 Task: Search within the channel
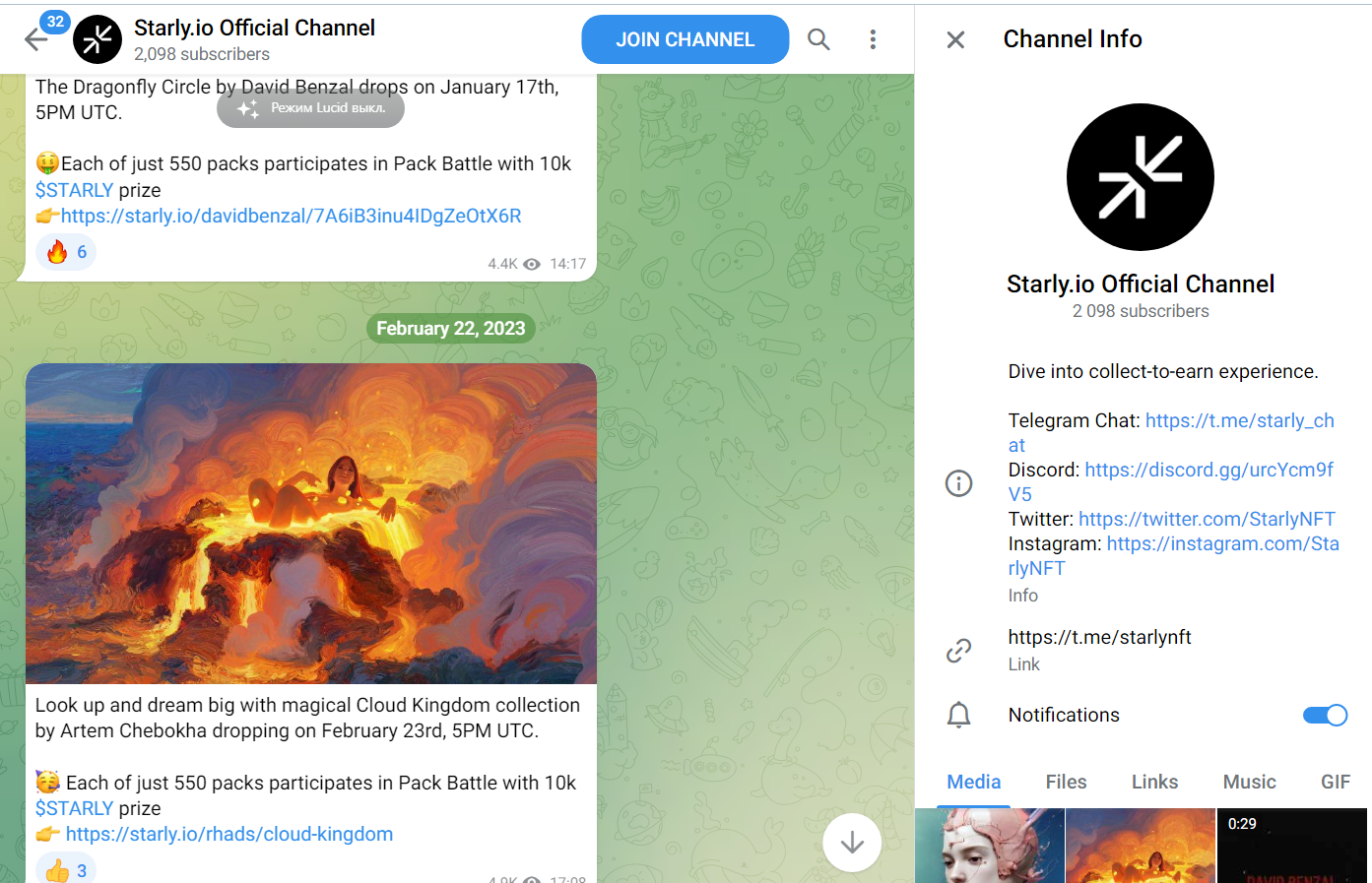pyautogui.click(x=818, y=39)
